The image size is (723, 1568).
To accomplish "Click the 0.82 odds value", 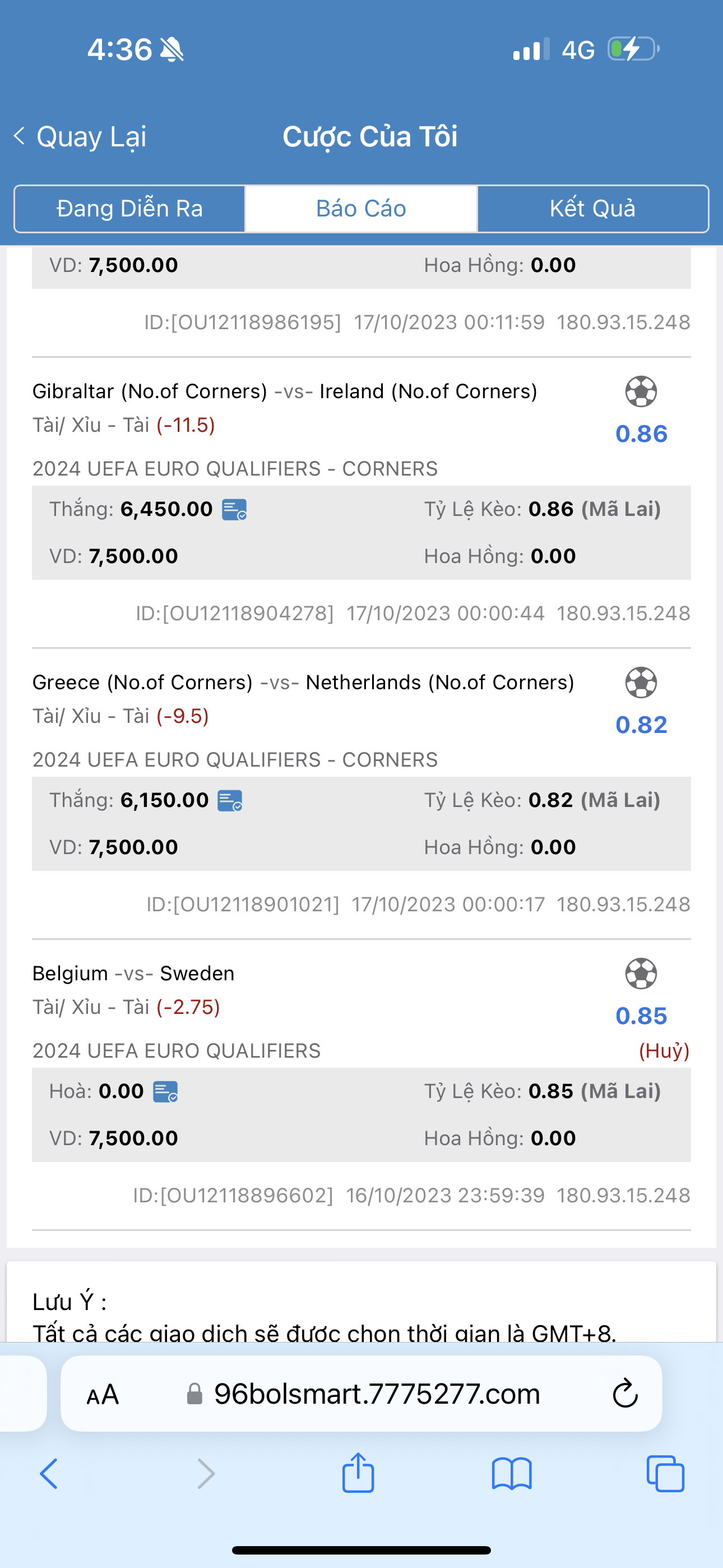I will tap(641, 725).
